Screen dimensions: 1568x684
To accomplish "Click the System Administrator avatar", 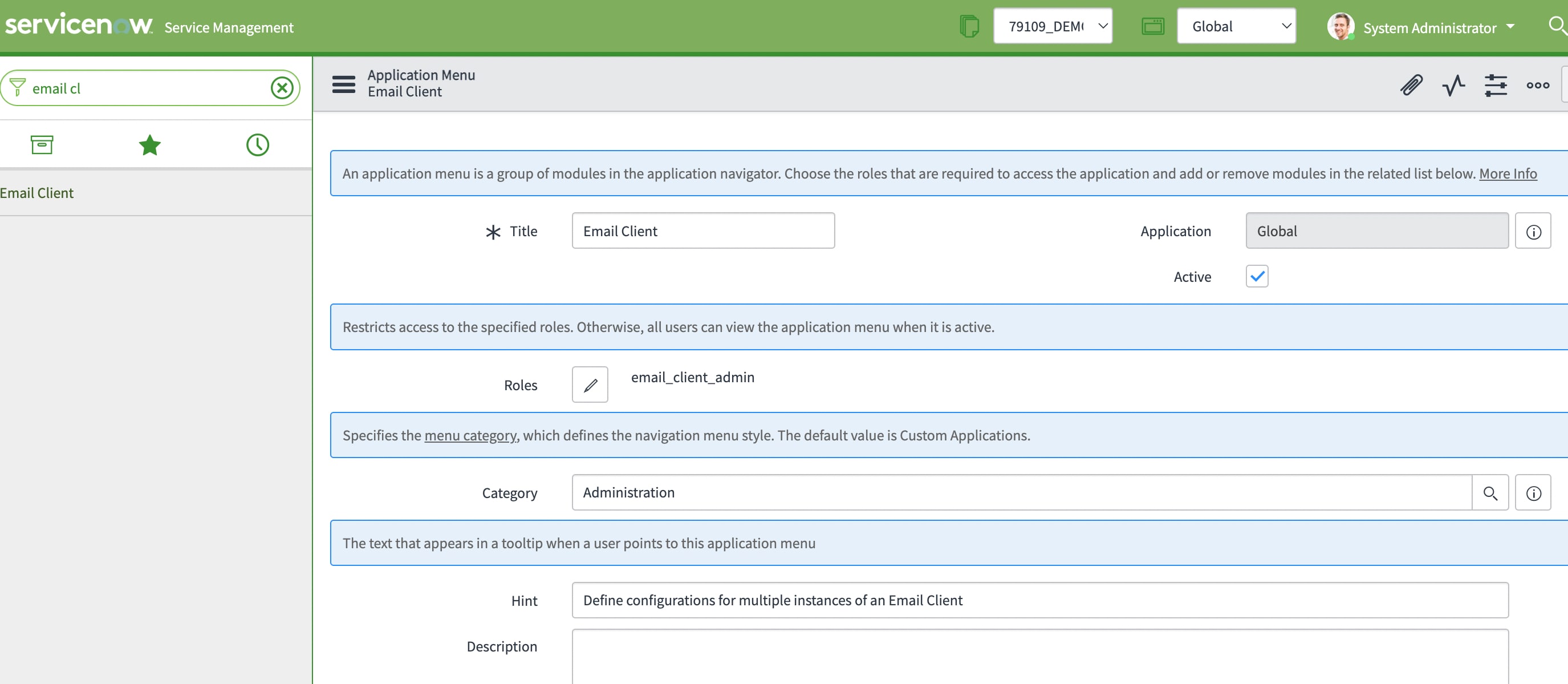I will coord(1340,27).
